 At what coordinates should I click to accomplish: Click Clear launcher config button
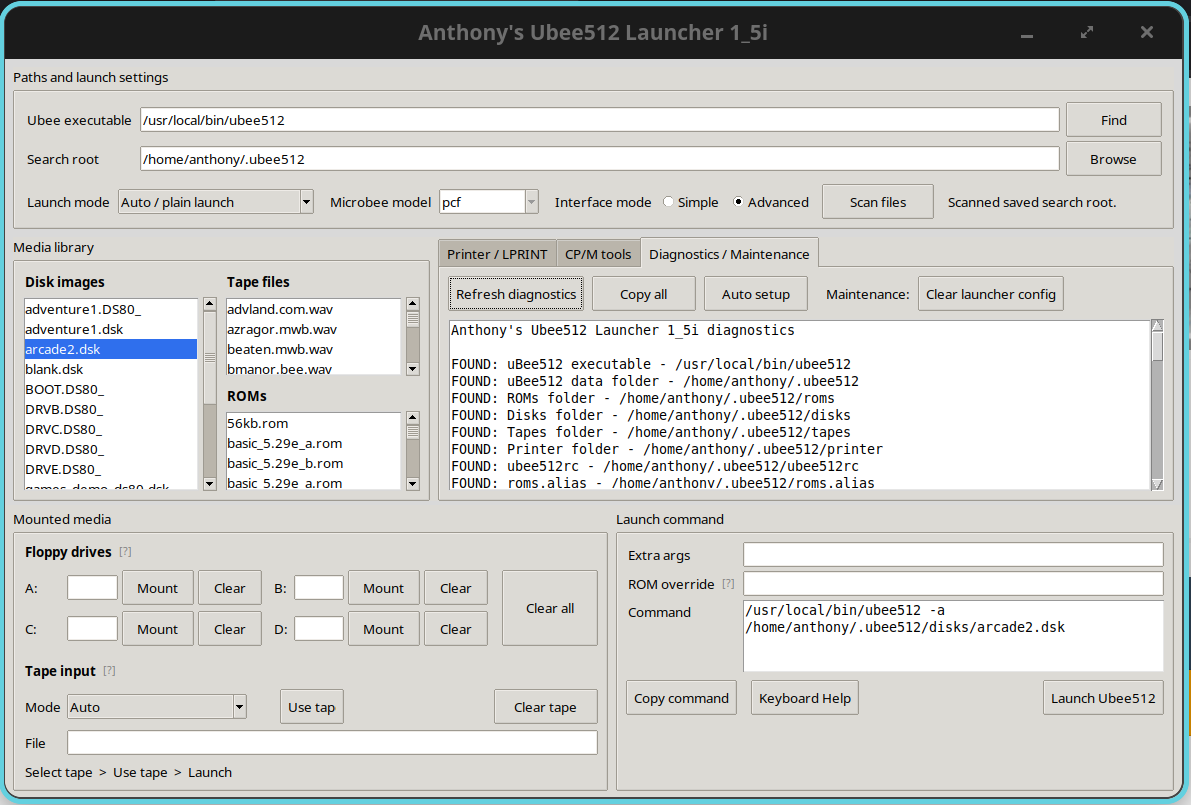coord(990,294)
